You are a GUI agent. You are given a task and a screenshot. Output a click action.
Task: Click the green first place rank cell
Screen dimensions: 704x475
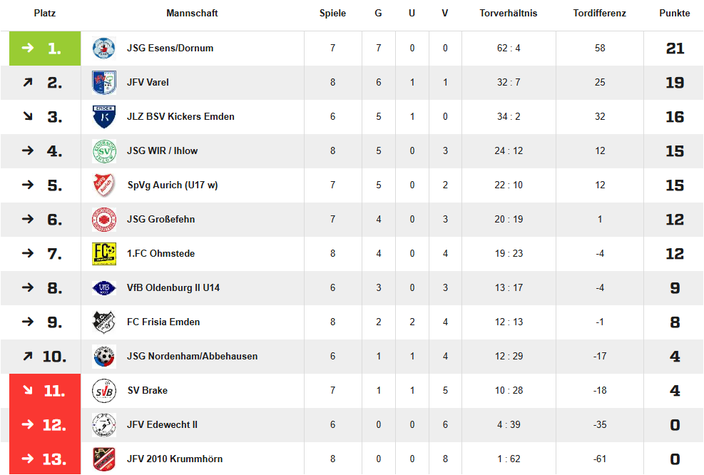click(x=45, y=48)
